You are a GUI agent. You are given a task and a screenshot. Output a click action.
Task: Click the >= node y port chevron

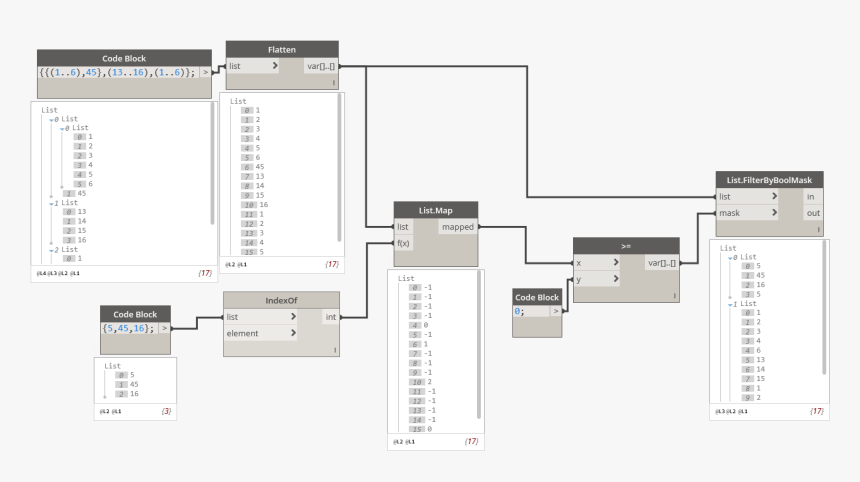coord(615,279)
